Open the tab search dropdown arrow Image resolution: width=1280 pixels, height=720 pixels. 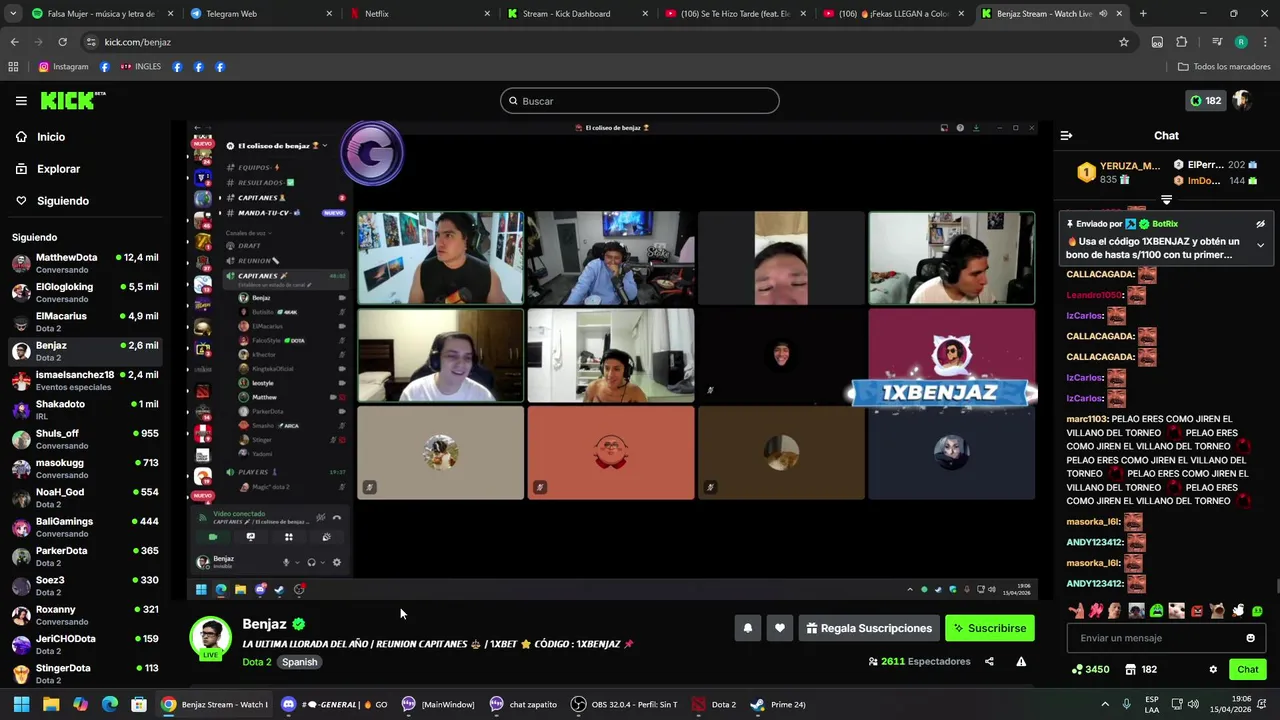point(14,14)
